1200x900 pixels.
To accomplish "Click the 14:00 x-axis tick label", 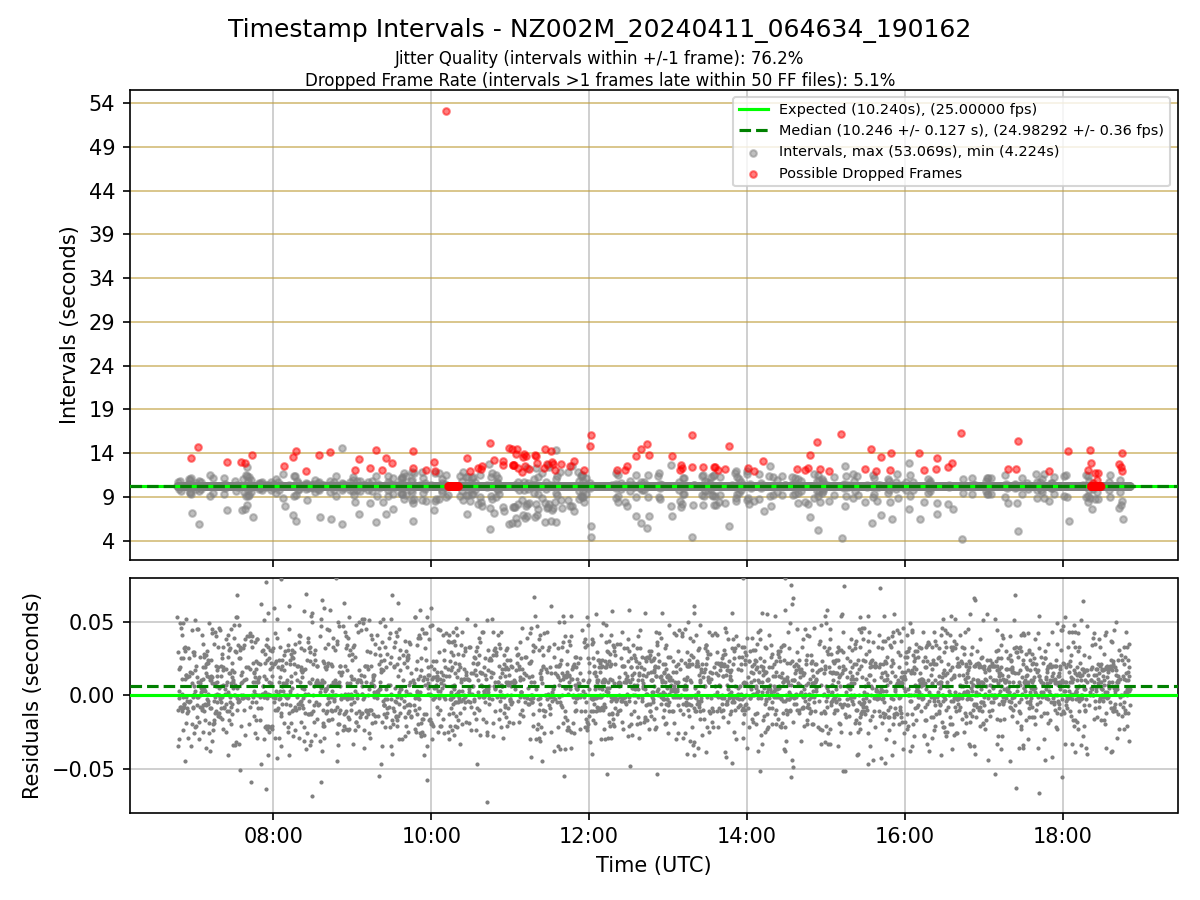I will pos(747,834).
